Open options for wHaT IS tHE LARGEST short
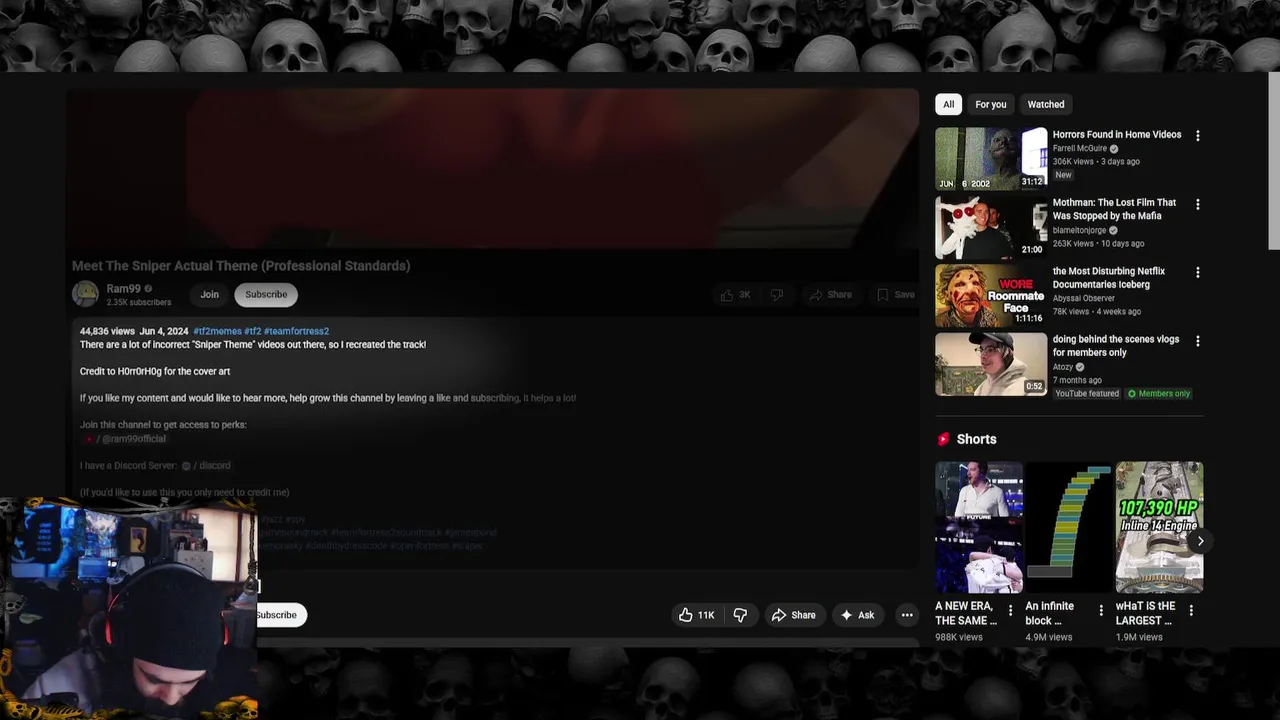This screenshot has width=1280, height=720. [x=1191, y=610]
